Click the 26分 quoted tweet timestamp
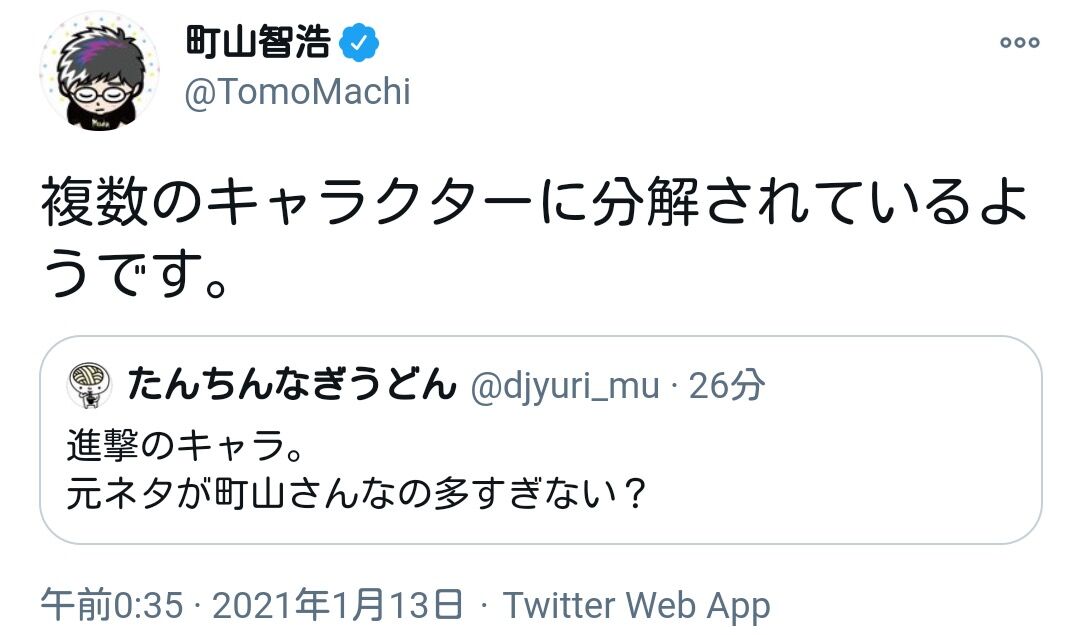Screen dimensions: 1080x635 (x=727, y=386)
